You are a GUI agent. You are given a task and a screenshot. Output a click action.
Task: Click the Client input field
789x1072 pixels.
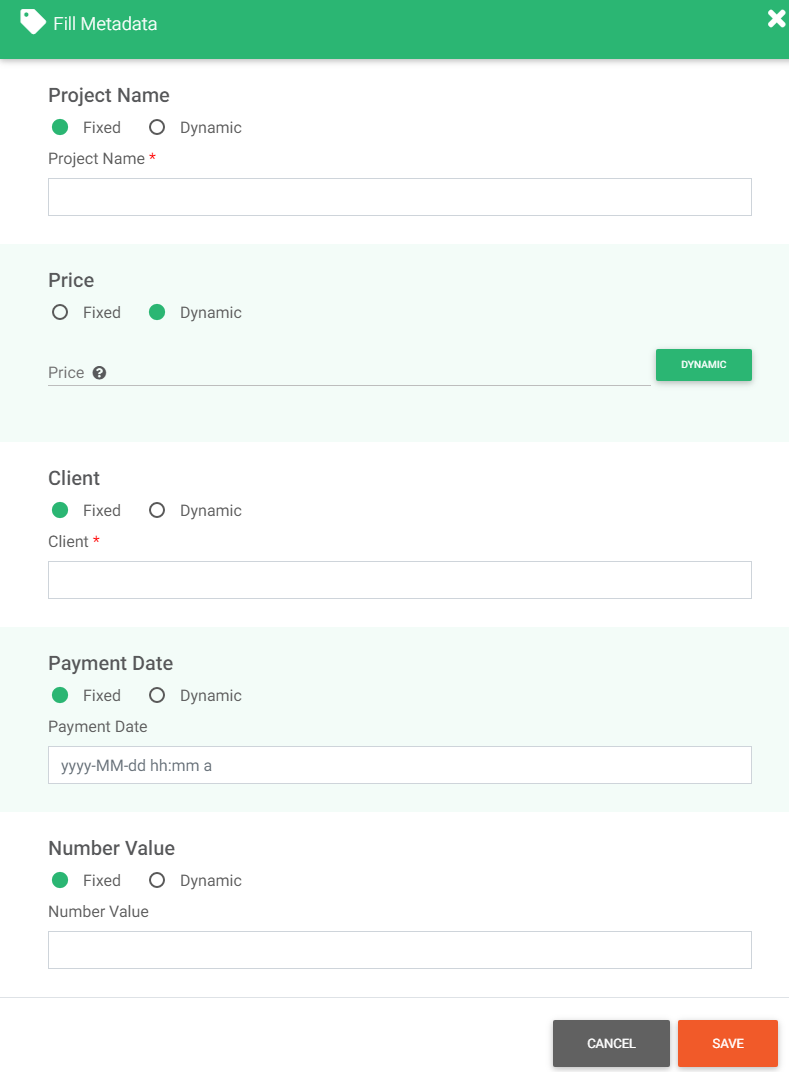point(400,579)
